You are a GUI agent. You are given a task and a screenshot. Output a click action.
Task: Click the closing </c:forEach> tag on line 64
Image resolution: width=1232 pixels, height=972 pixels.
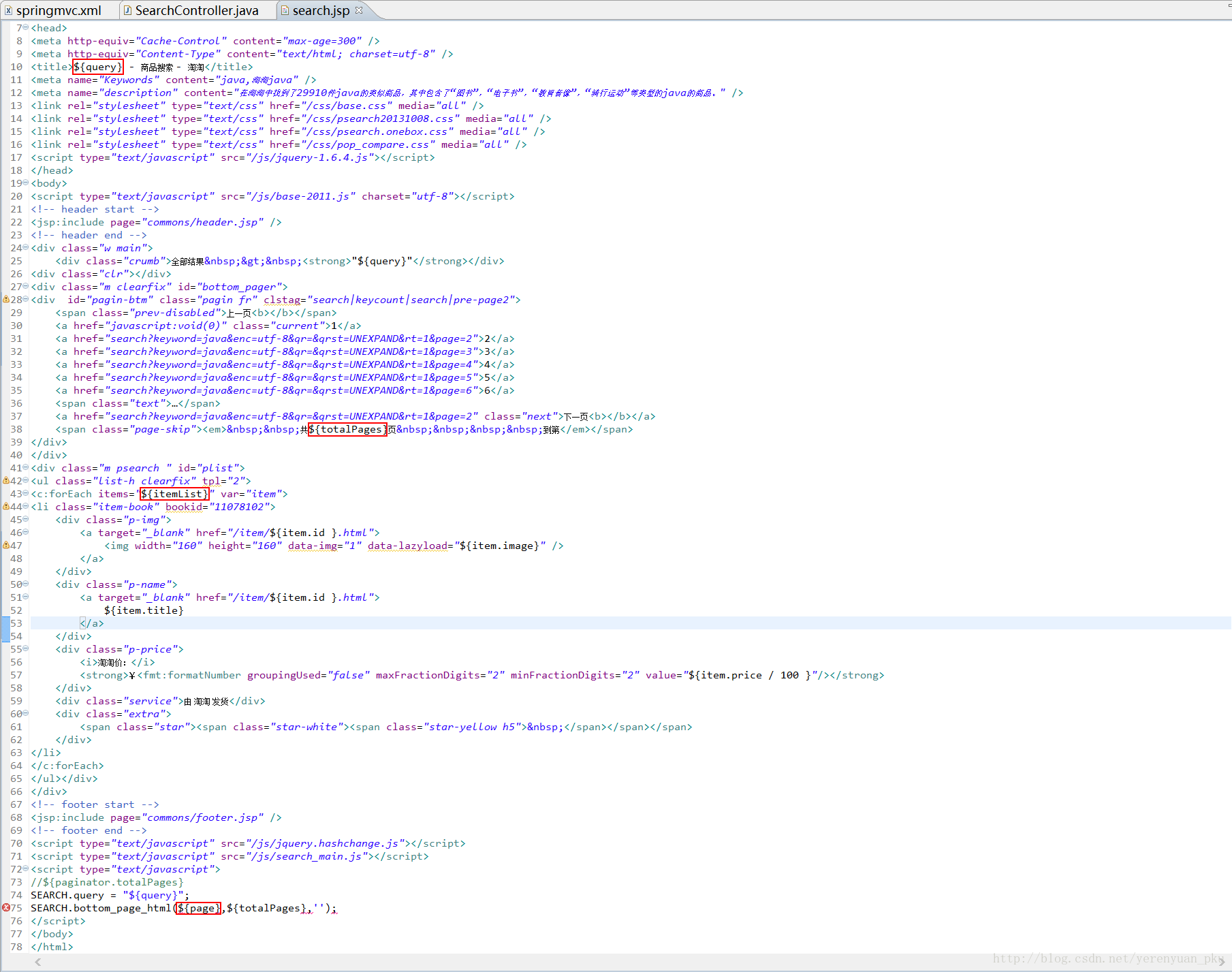(67, 766)
